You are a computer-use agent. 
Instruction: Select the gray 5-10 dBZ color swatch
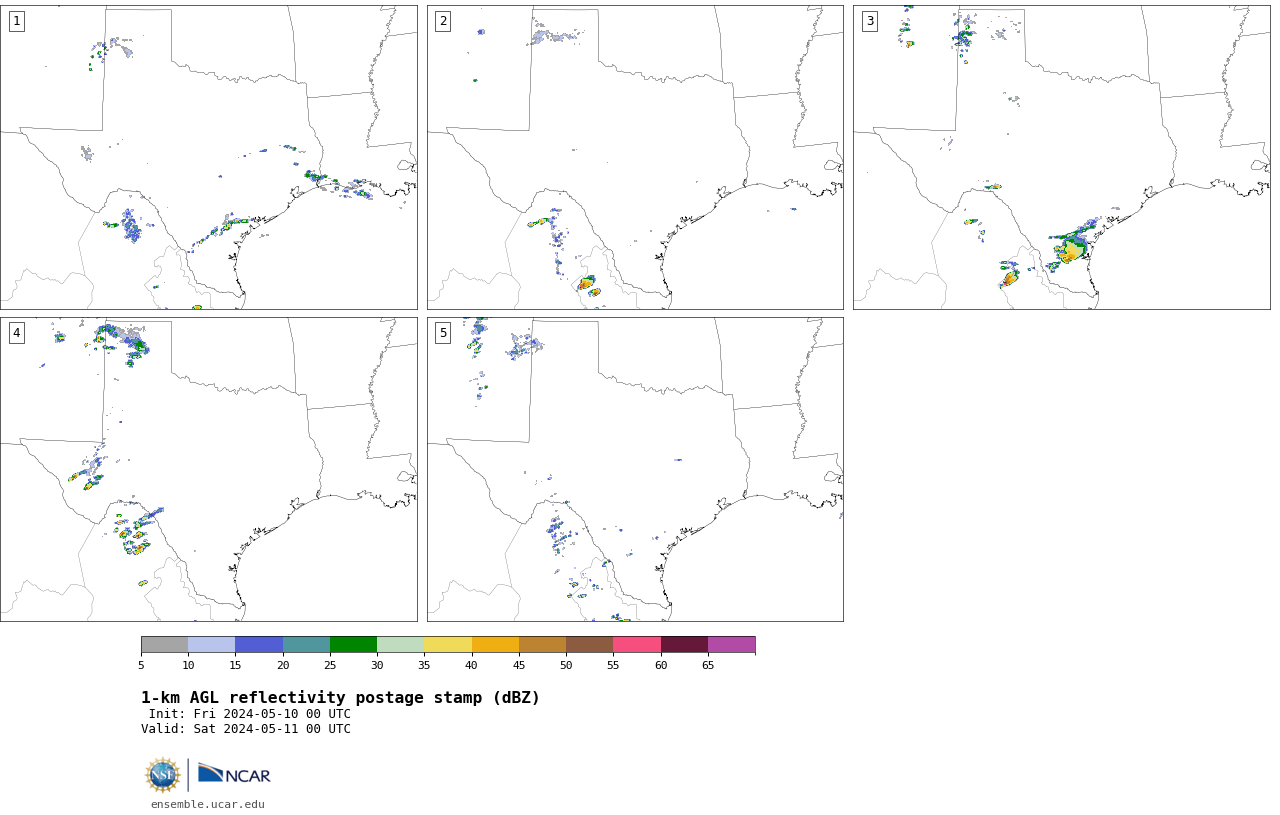click(x=164, y=644)
